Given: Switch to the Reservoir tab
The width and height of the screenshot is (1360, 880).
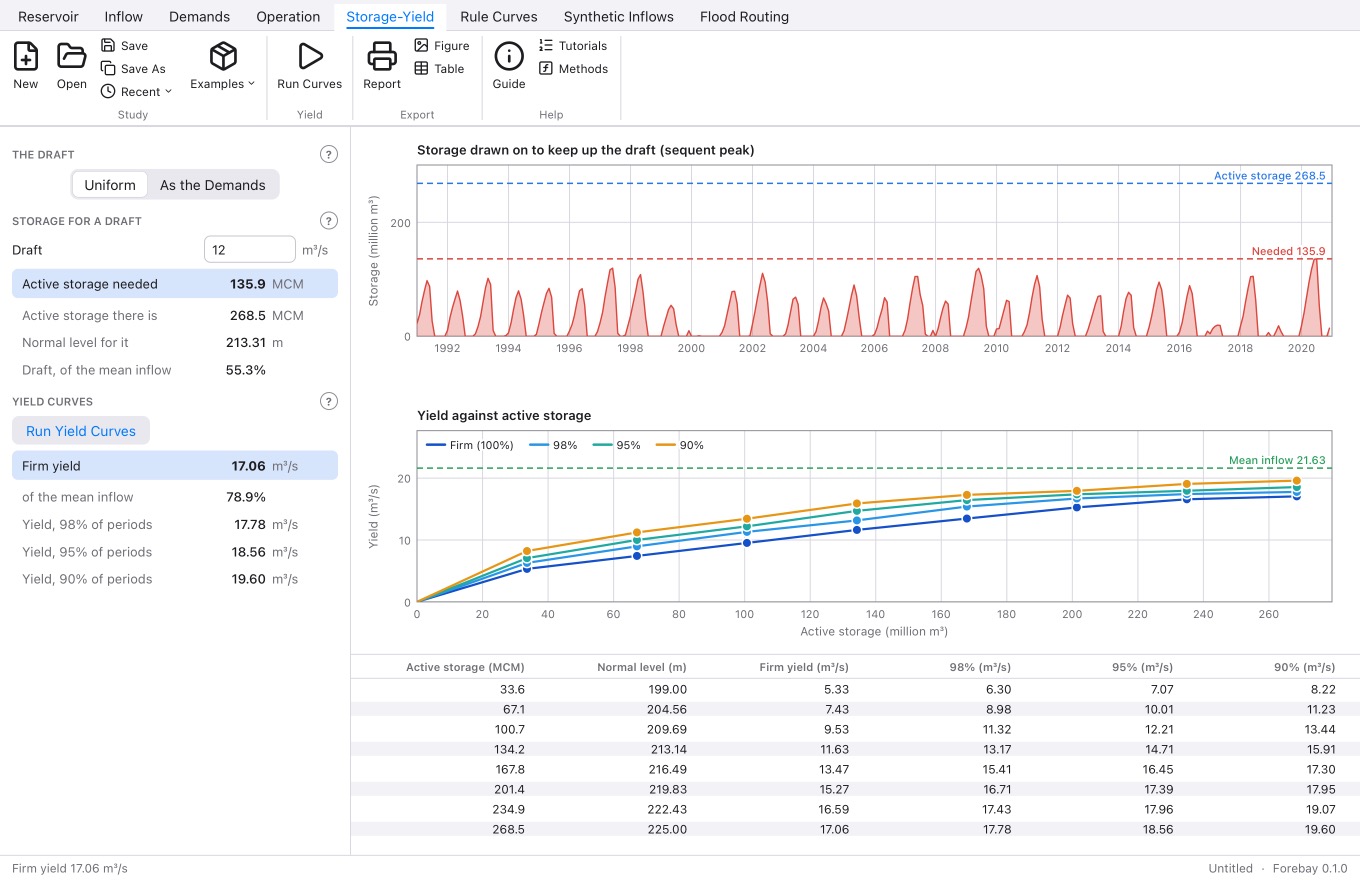Looking at the screenshot, I should (48, 17).
